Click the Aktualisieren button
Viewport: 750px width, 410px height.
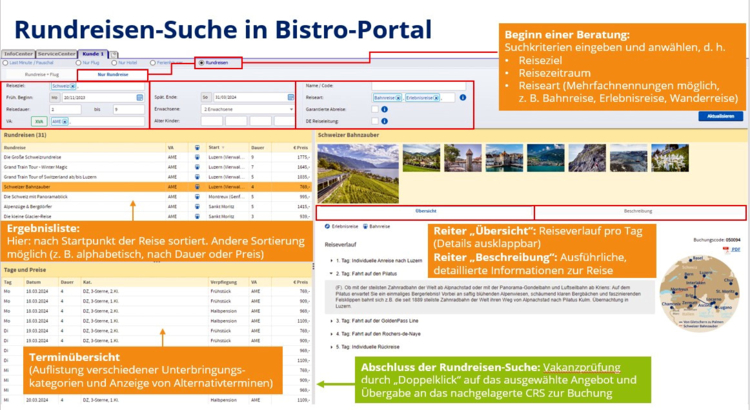720,116
